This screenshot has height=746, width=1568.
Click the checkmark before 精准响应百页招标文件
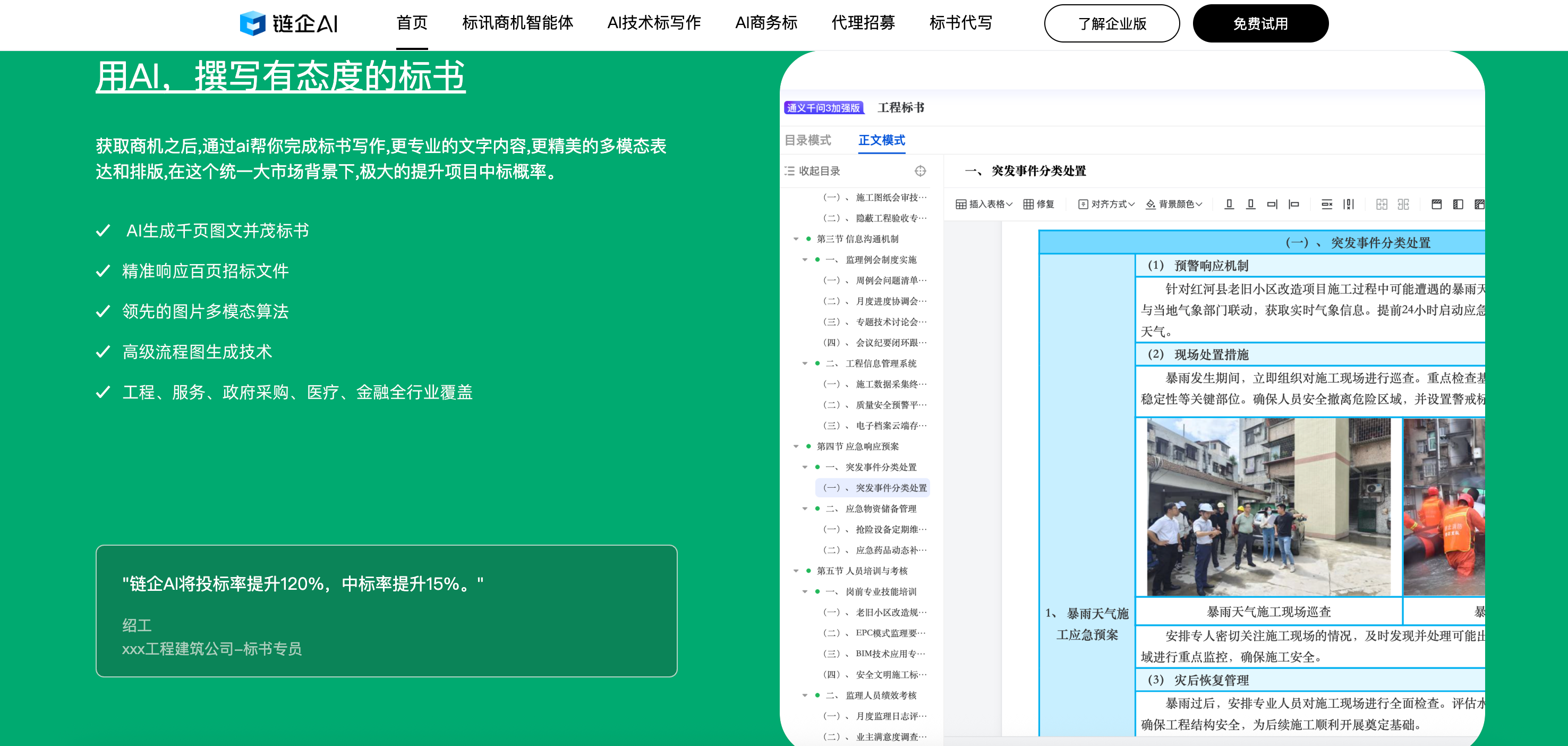(x=103, y=271)
